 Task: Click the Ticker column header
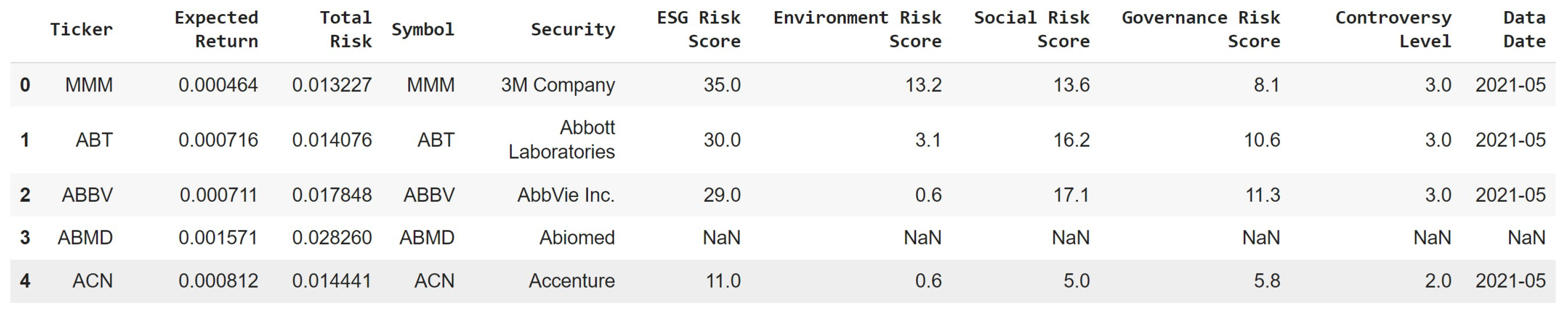pyautogui.click(x=81, y=29)
